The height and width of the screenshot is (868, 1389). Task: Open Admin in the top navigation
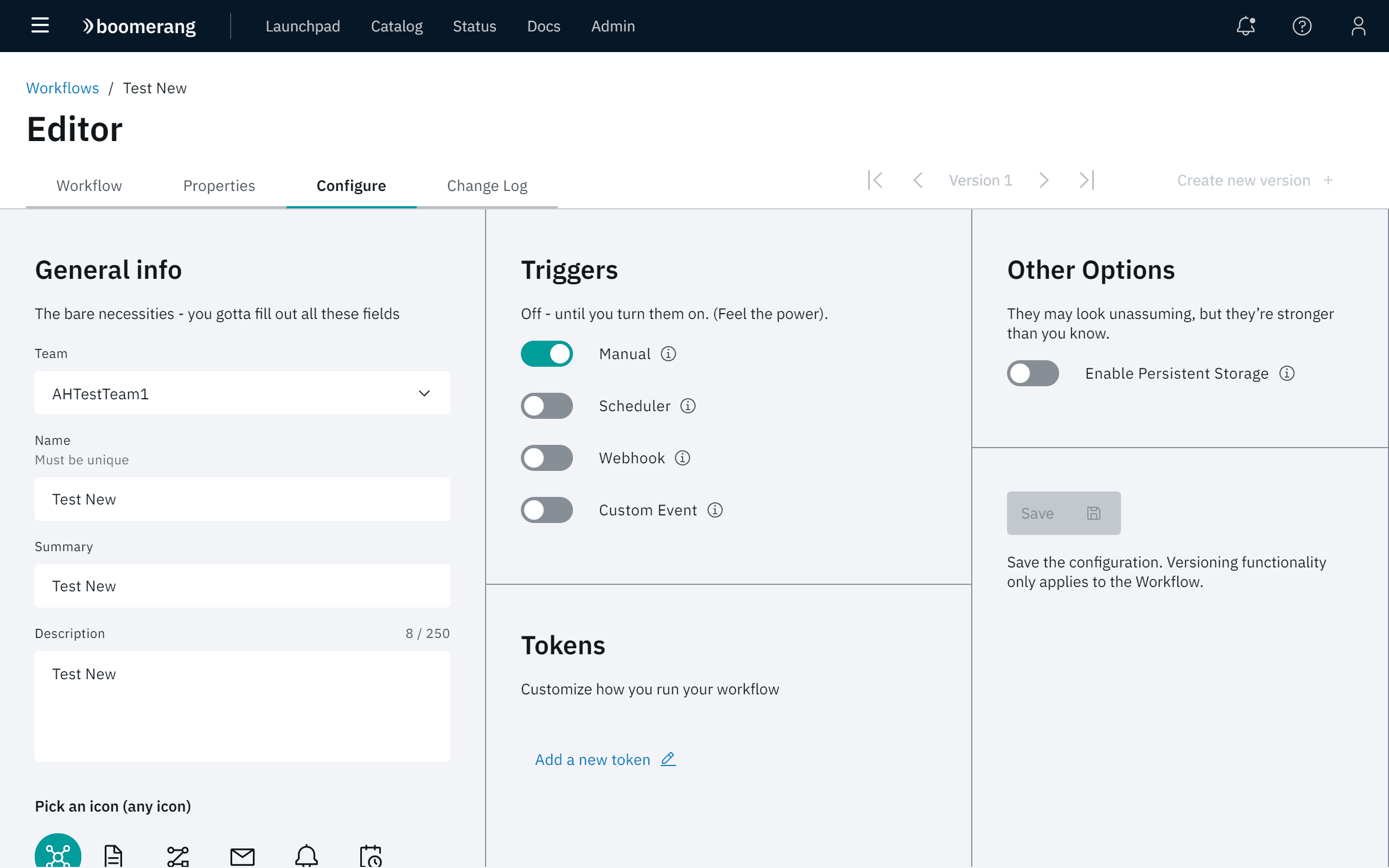click(613, 26)
